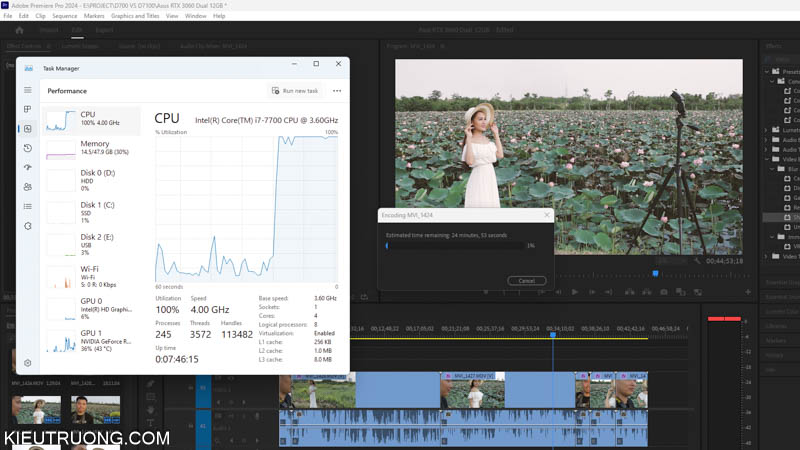The width and height of the screenshot is (800, 450).
Task: Open the Help menu
Action: coord(219,16)
